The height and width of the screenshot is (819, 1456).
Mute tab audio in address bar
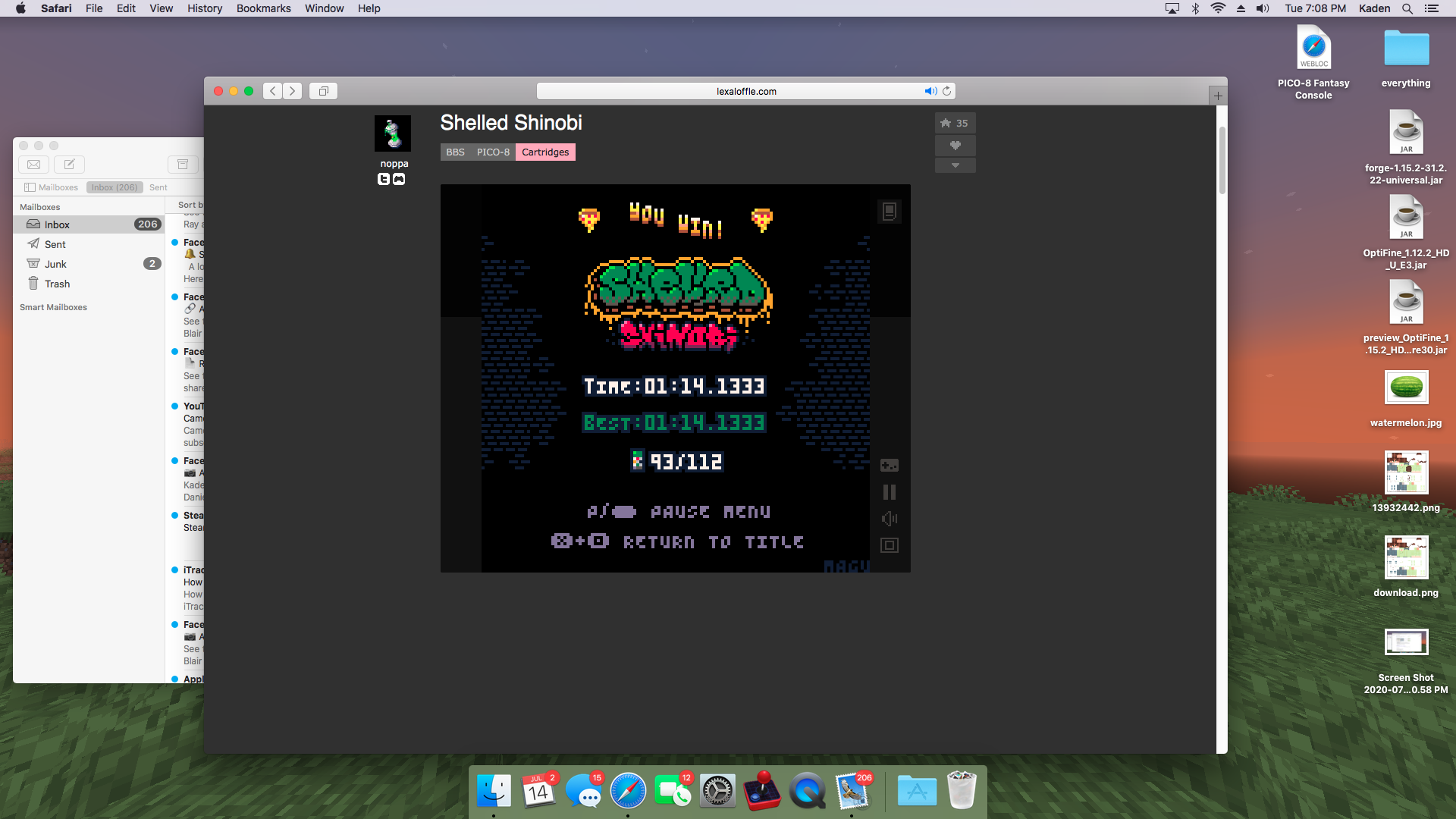[x=930, y=91]
